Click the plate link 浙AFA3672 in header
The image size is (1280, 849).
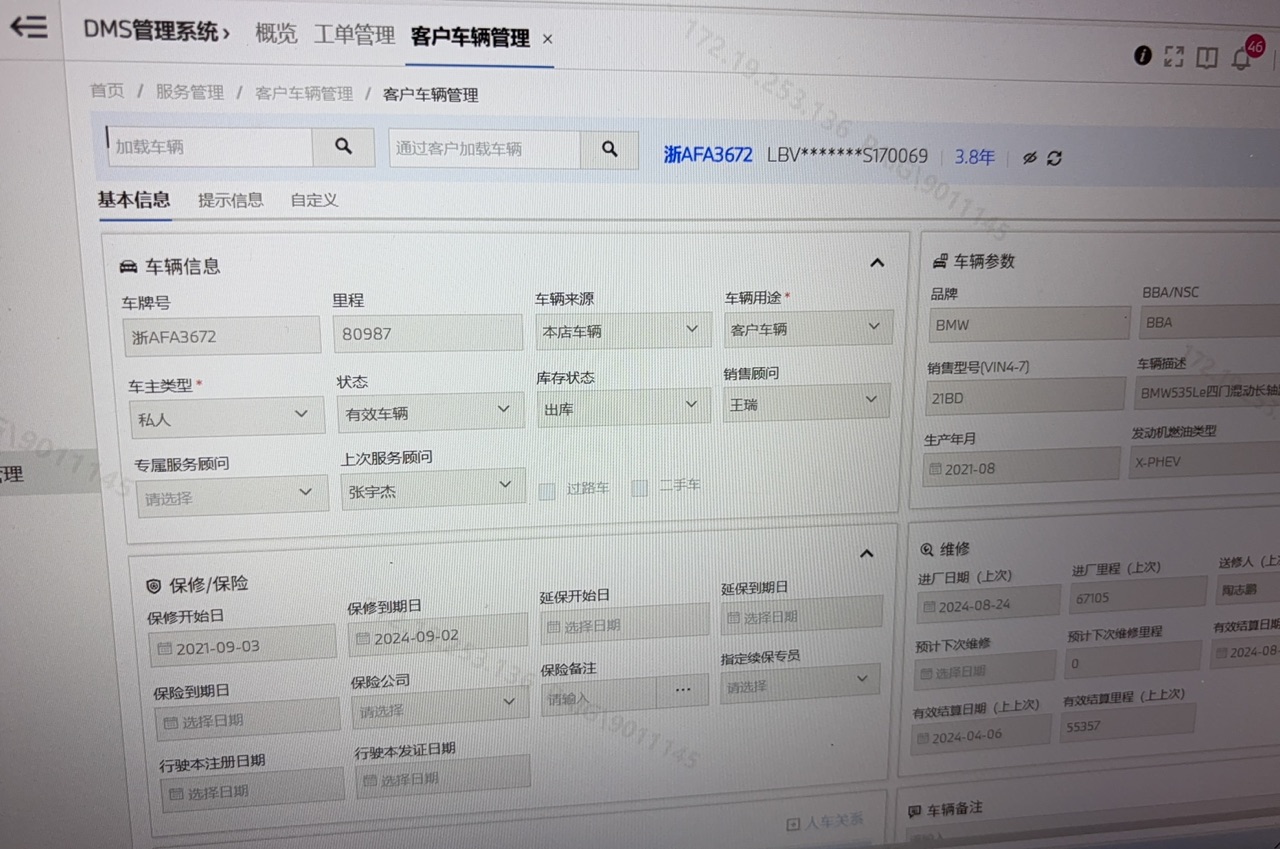[x=708, y=155]
